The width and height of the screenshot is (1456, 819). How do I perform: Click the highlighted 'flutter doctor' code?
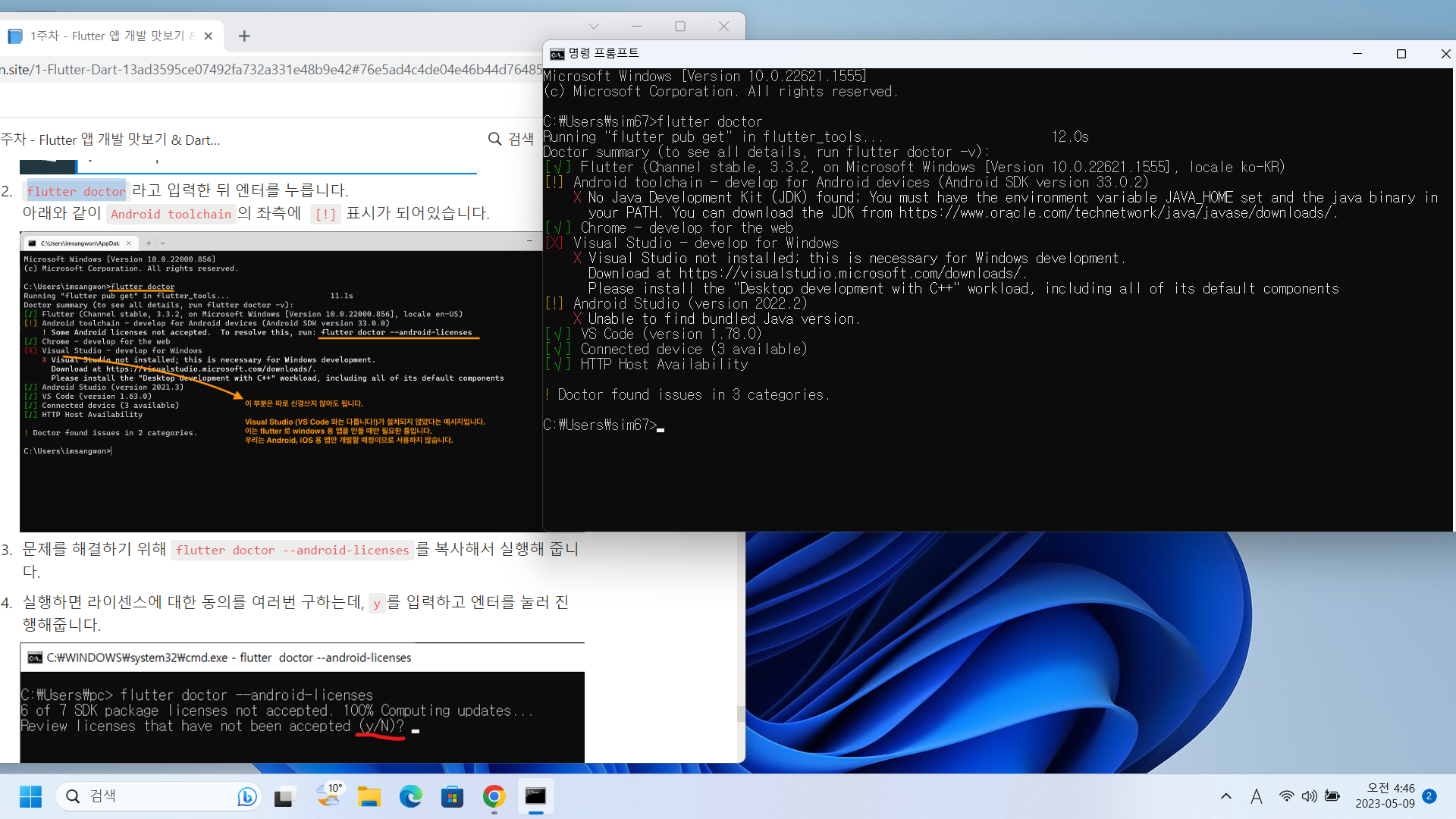77,191
